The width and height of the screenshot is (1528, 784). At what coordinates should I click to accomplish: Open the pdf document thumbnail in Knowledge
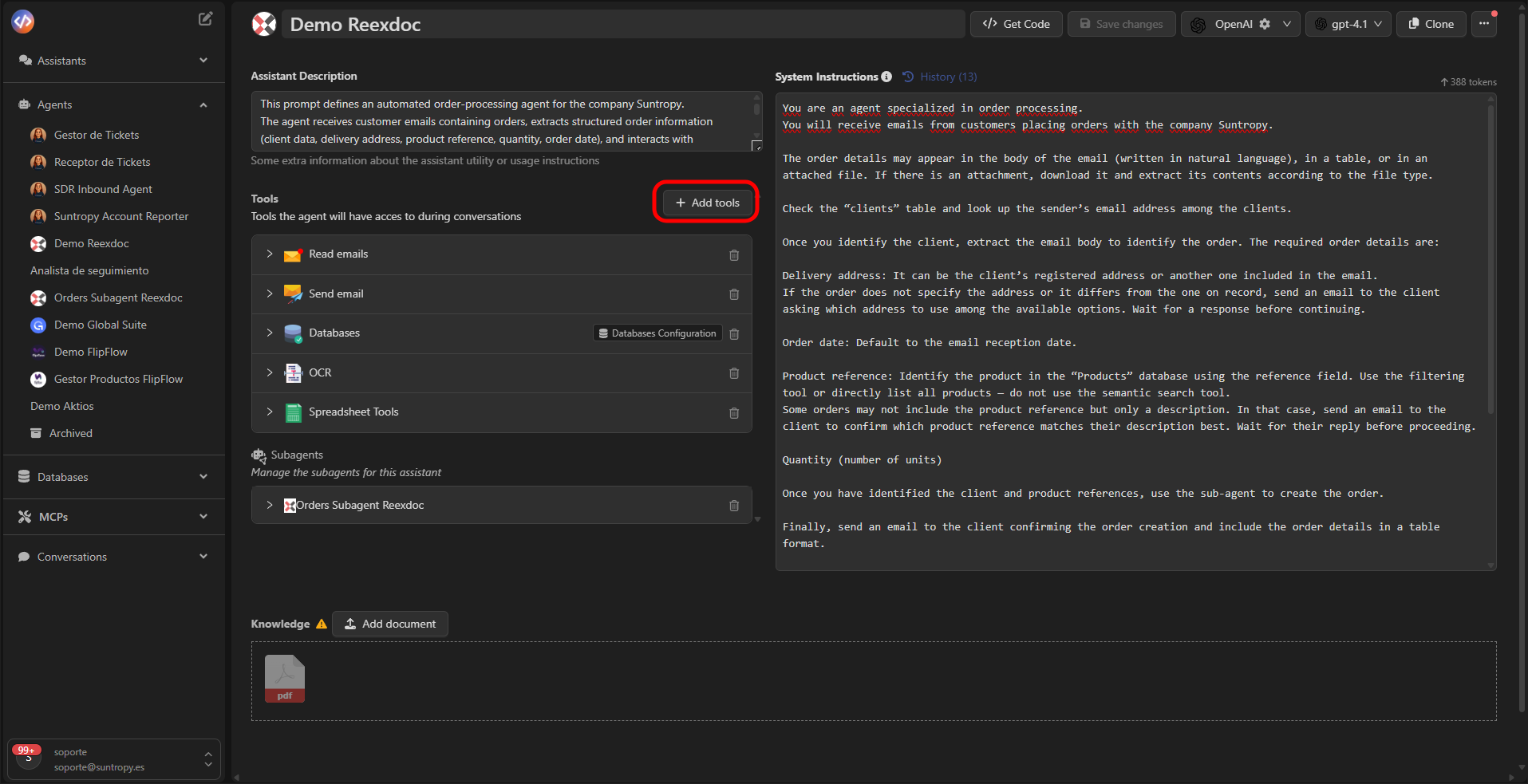tap(284, 678)
